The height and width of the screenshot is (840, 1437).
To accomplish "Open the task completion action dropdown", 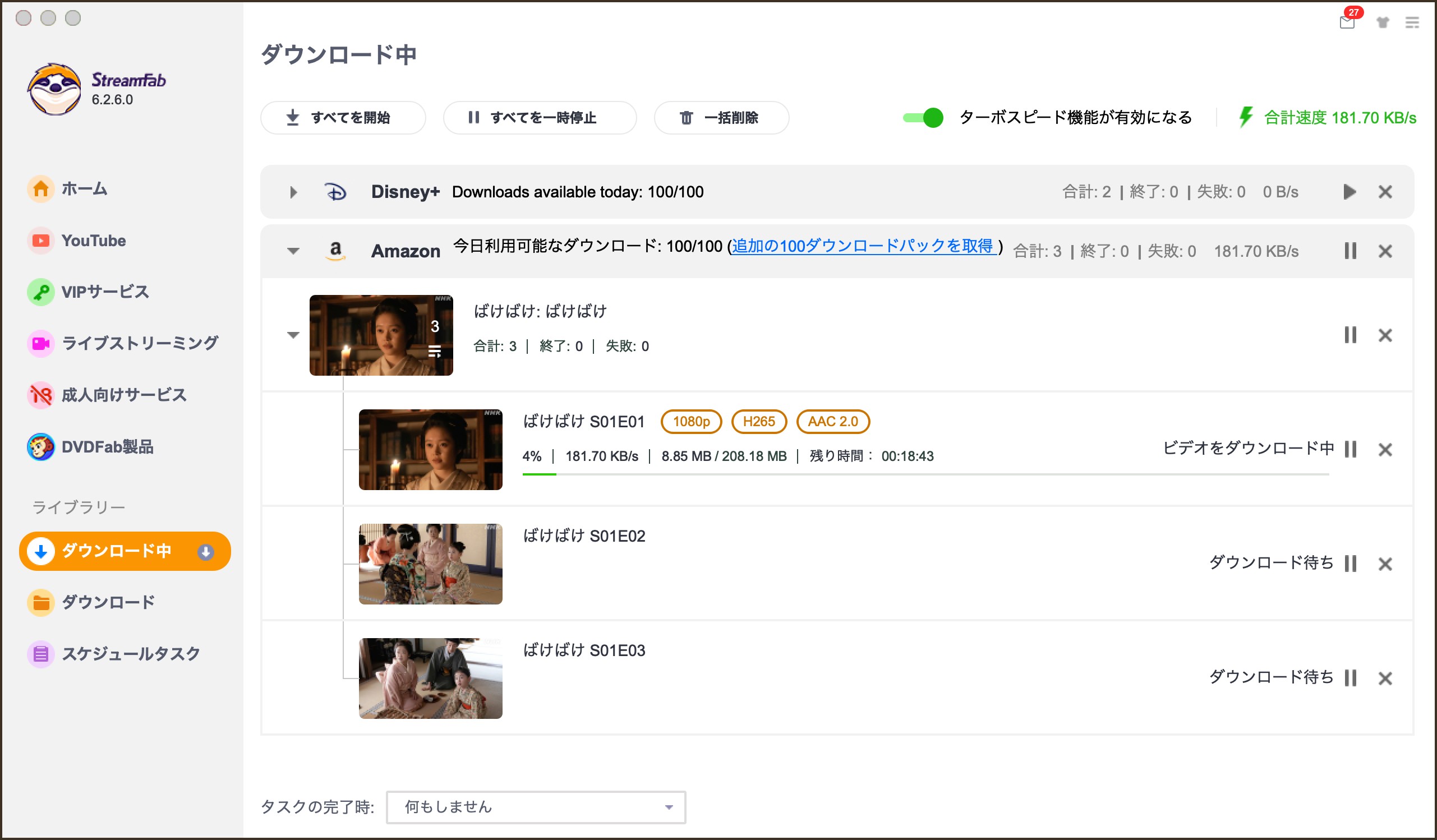I will pyautogui.click(x=536, y=807).
